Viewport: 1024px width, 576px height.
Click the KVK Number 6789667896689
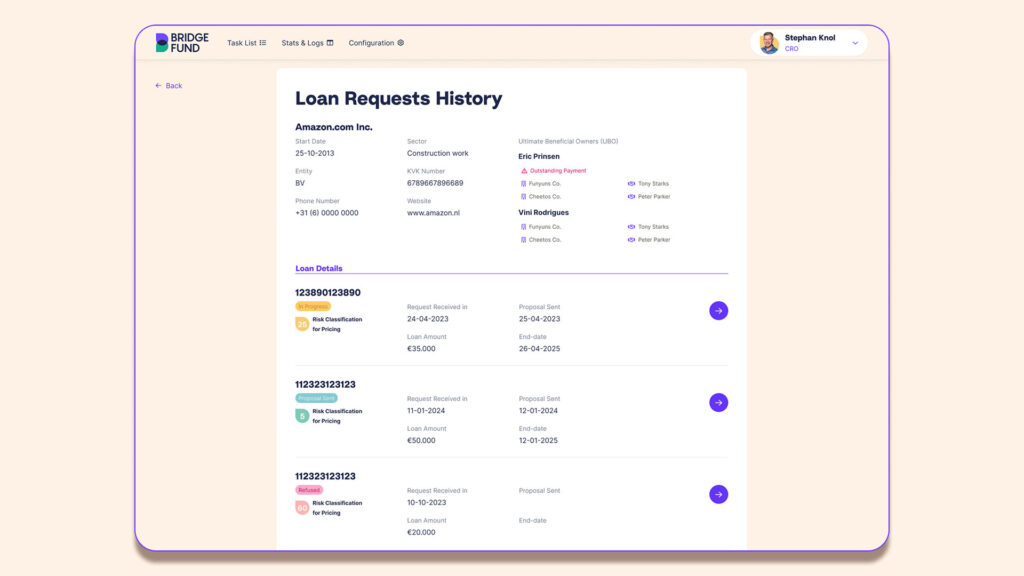click(x=435, y=183)
